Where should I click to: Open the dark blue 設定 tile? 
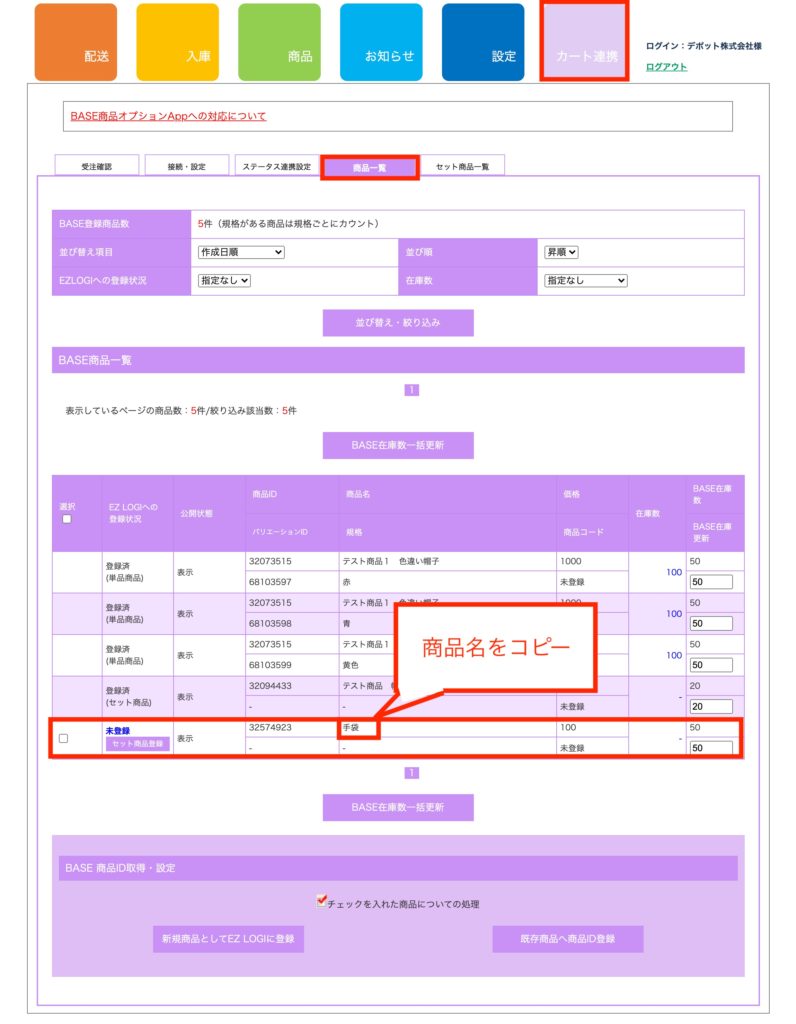coord(483,43)
